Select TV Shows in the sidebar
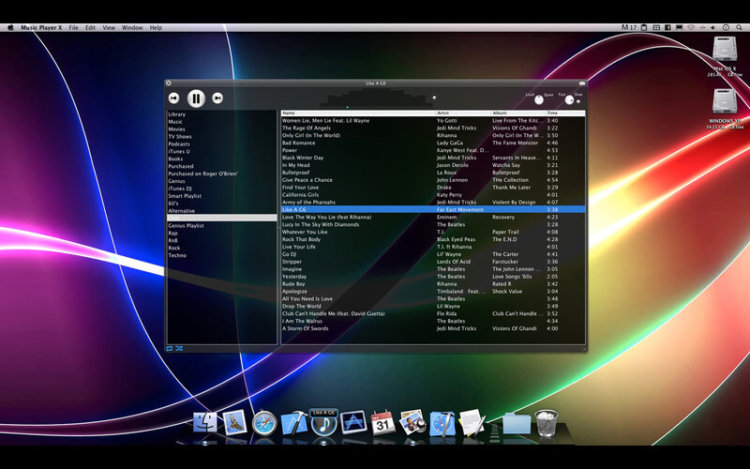 [179, 137]
